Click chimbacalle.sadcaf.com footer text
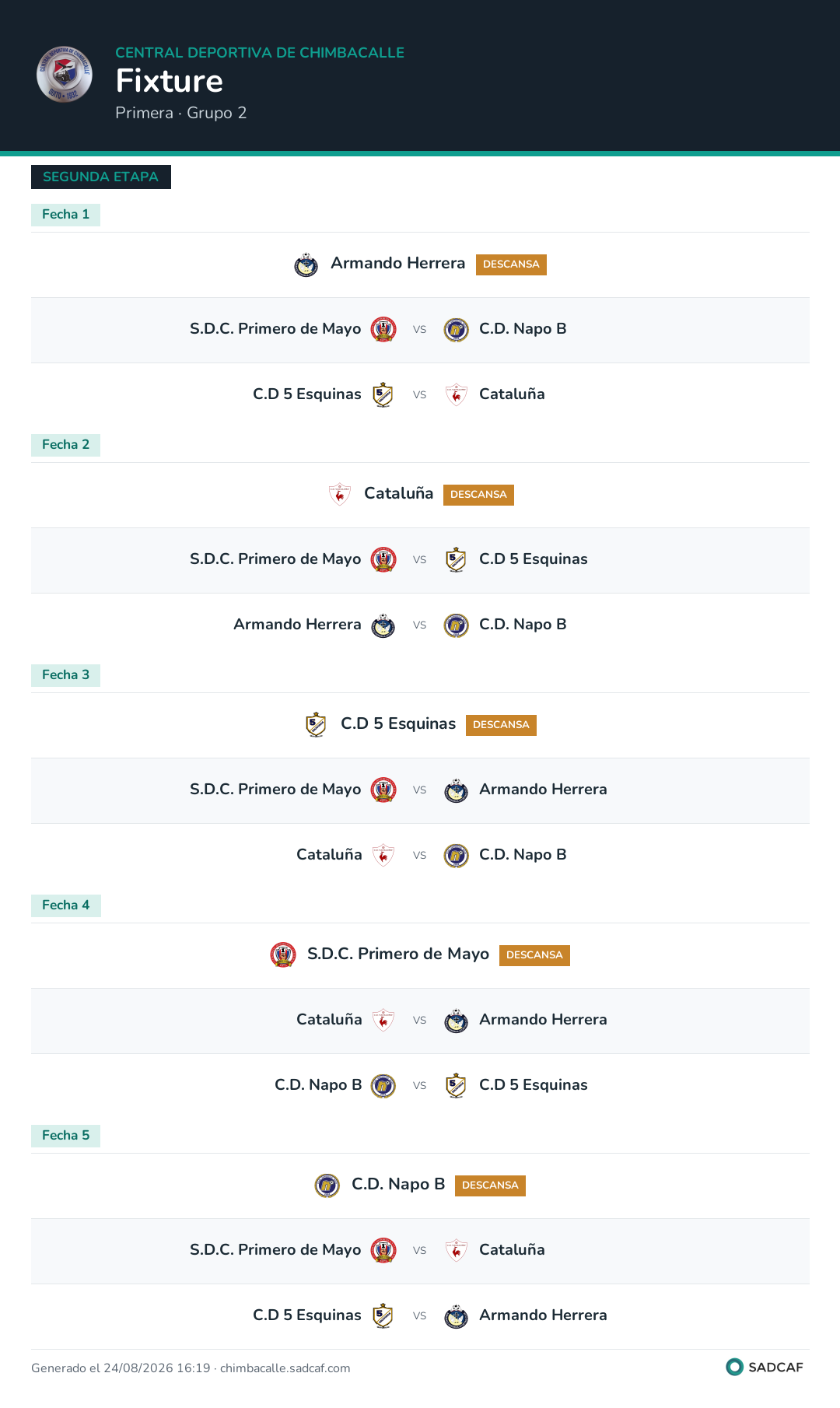Viewport: 840px width, 1408px height. [x=285, y=1368]
